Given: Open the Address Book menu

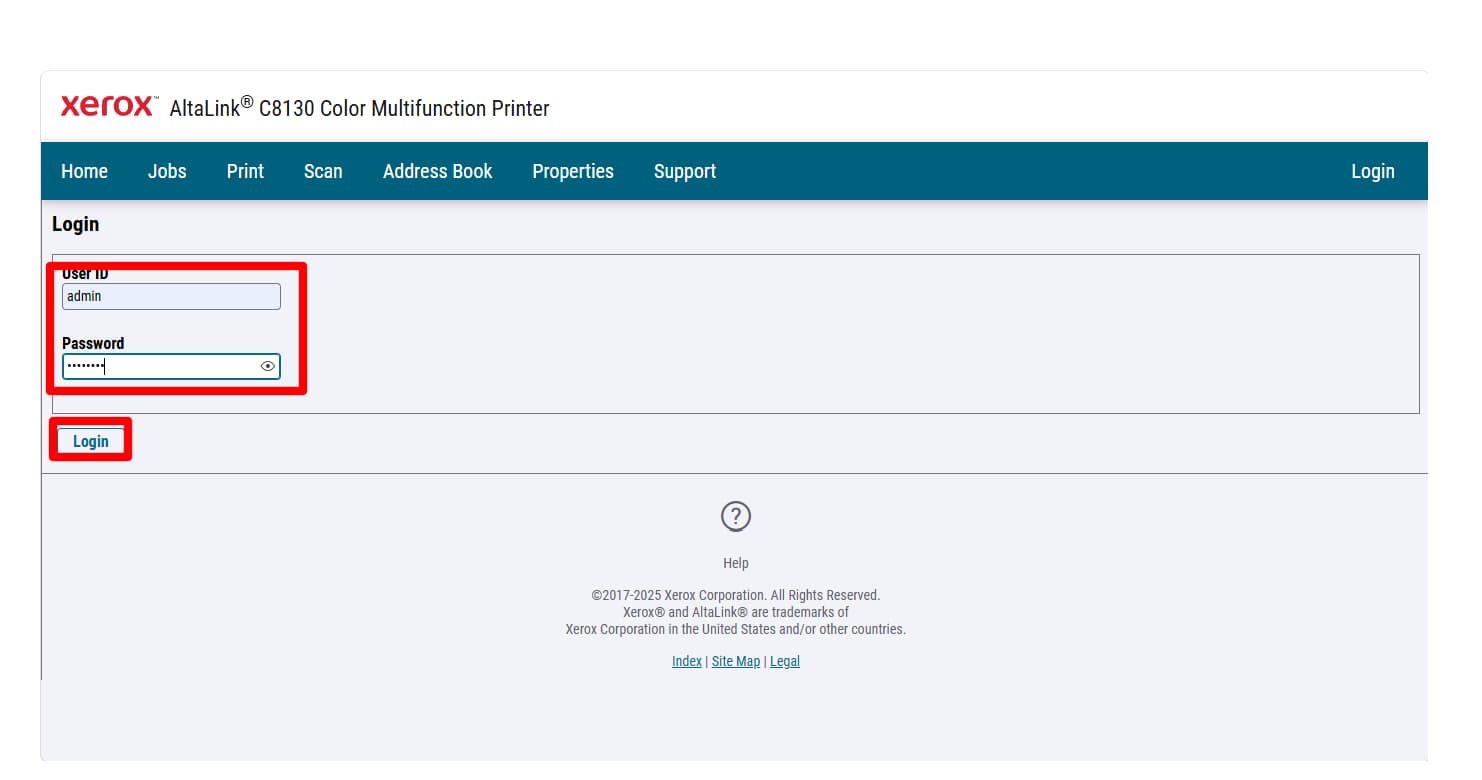Looking at the screenshot, I should click(x=438, y=171).
